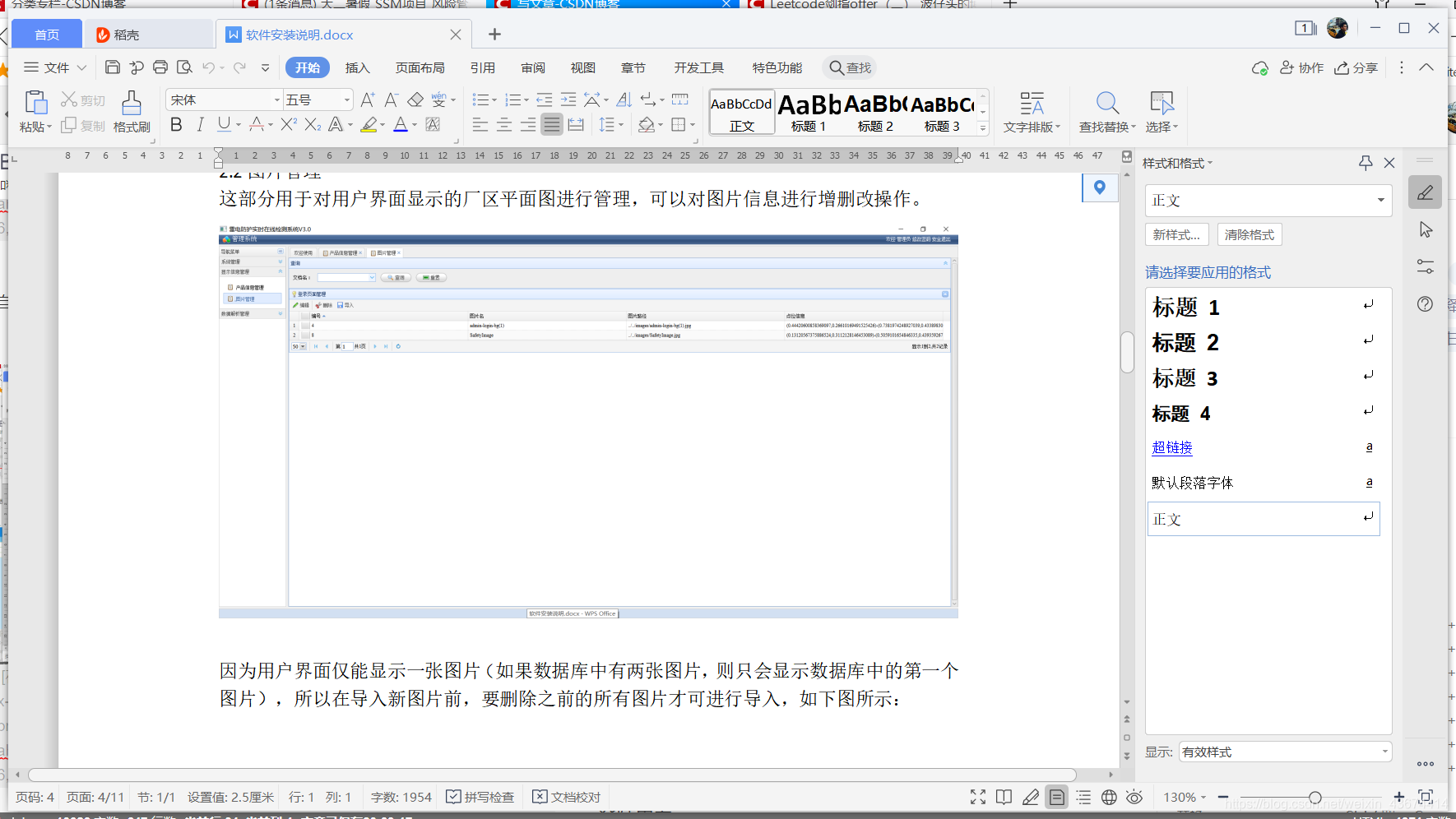1456x819 pixels.
Task: Click Decrease Indent icon
Action: [545, 99]
